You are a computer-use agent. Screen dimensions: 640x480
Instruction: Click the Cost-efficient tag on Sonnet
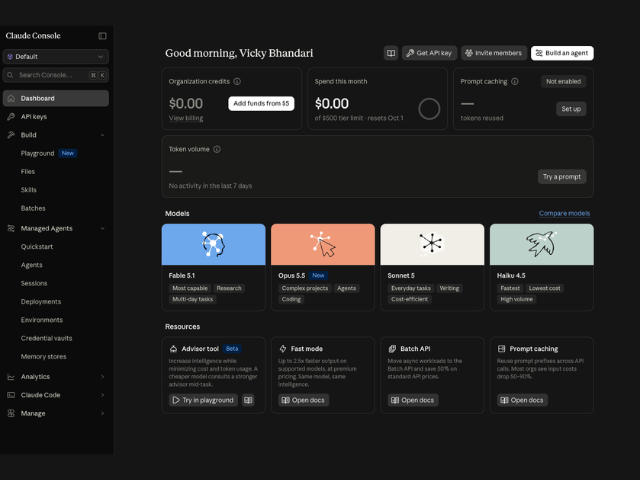[409, 300]
